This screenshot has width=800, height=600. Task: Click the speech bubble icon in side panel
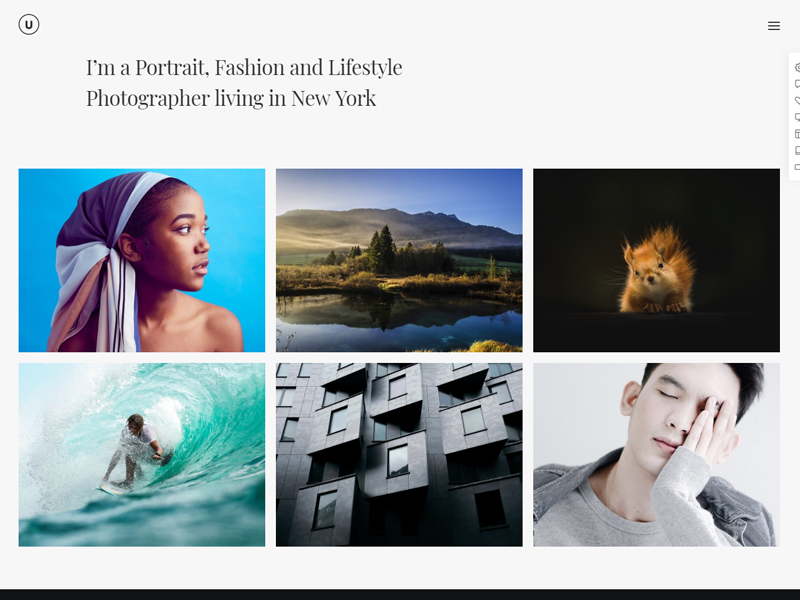coord(797,84)
